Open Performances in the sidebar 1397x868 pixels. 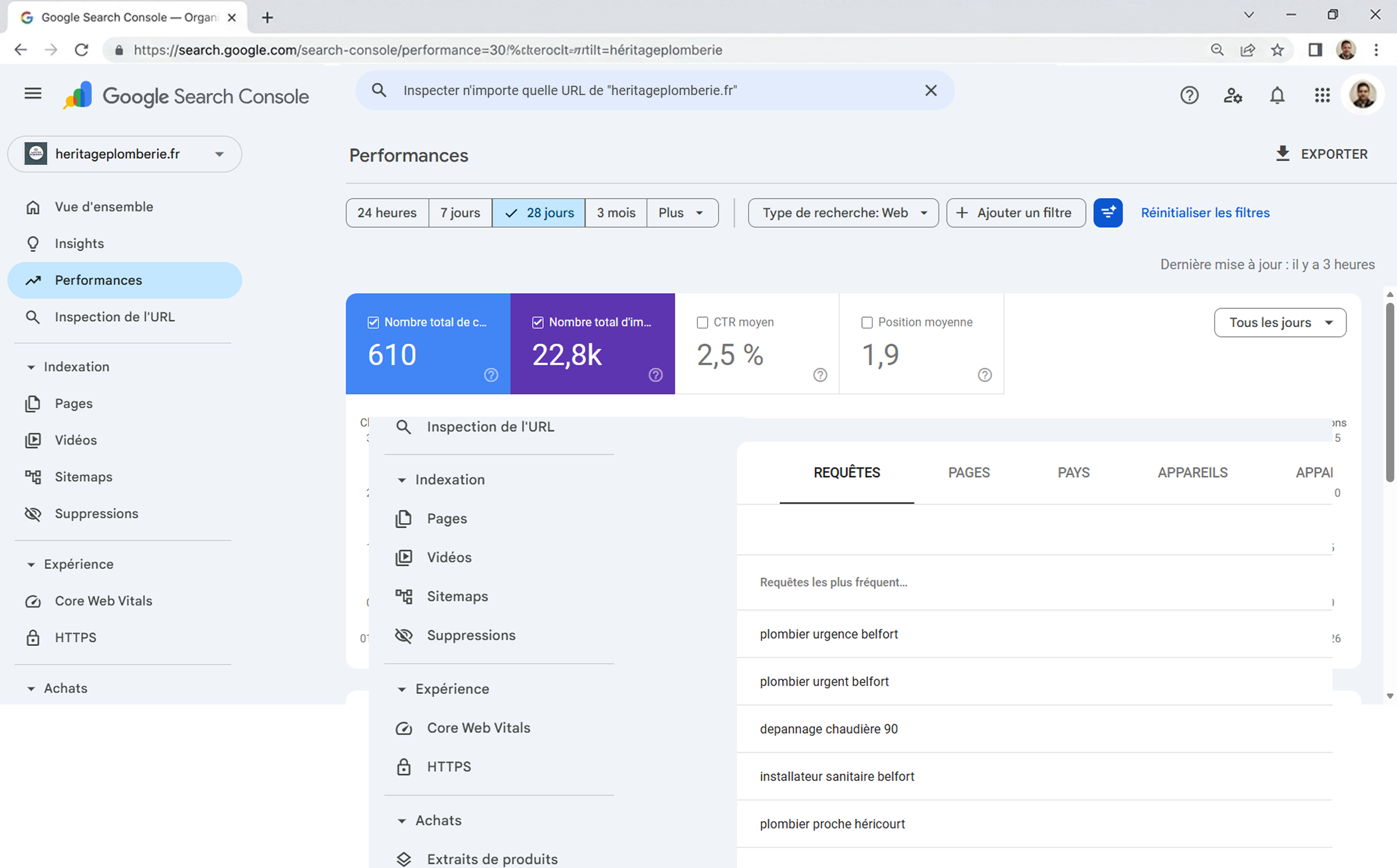(124, 280)
